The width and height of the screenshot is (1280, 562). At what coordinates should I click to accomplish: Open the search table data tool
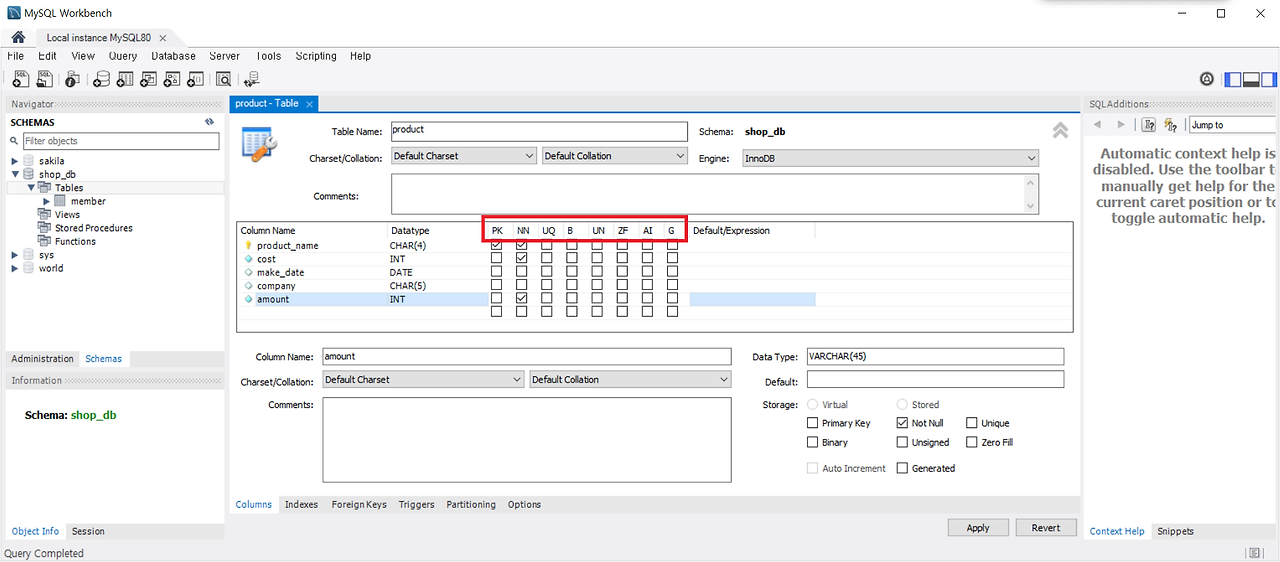click(x=224, y=79)
